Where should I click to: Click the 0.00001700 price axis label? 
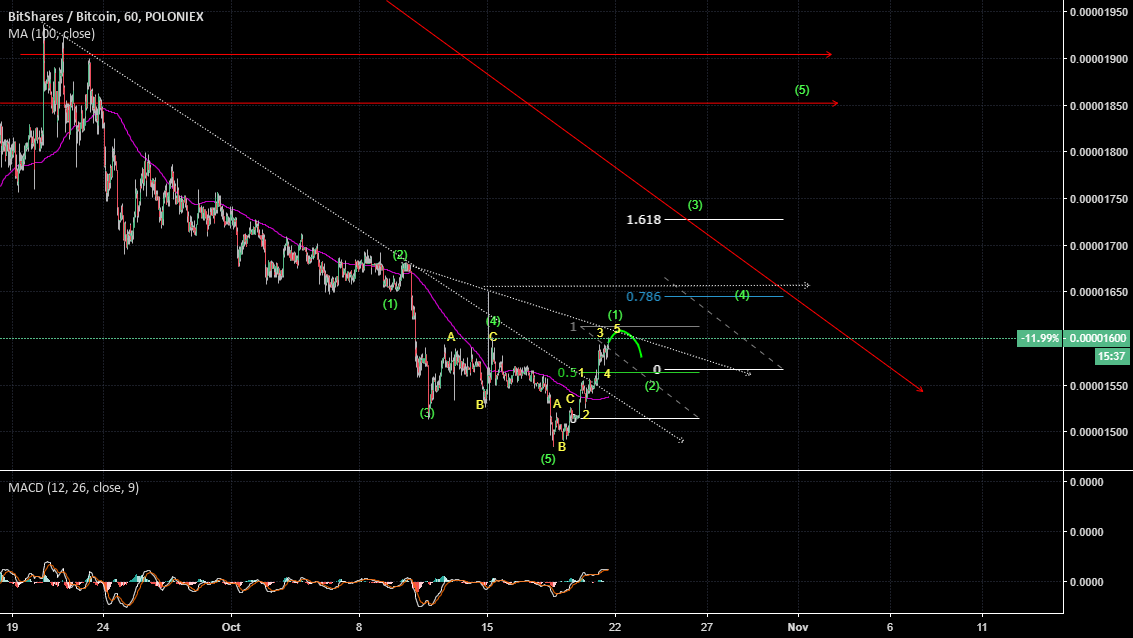(1098, 246)
